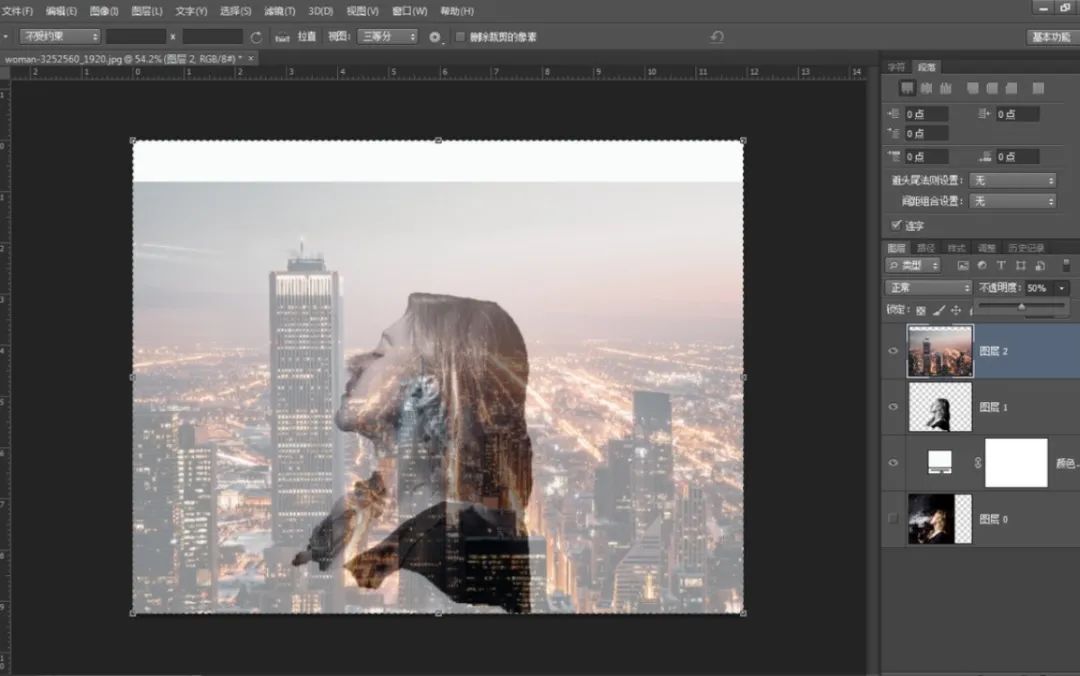Click the lock image pixels brush icon

[x=938, y=311]
